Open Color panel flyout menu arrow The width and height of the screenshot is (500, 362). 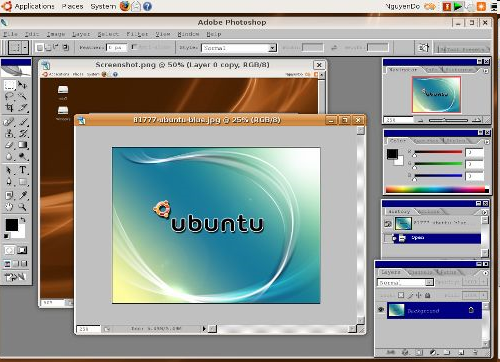tap(486, 142)
